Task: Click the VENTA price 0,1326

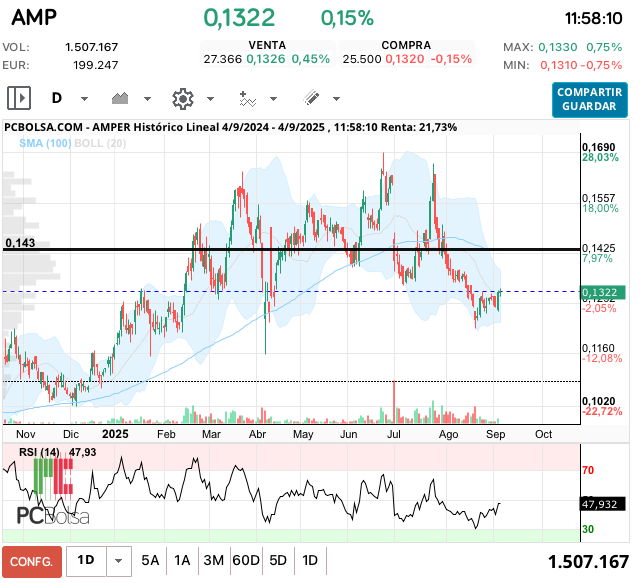Action: tap(266, 59)
